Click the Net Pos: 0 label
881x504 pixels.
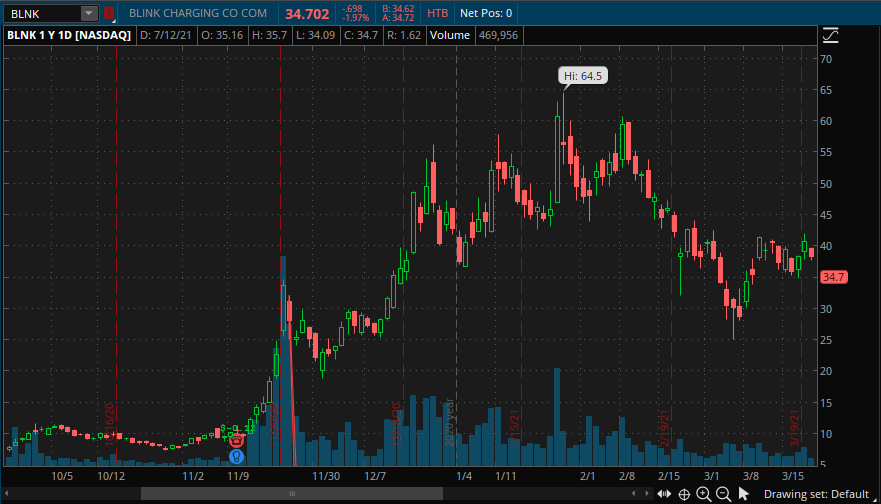tap(486, 13)
